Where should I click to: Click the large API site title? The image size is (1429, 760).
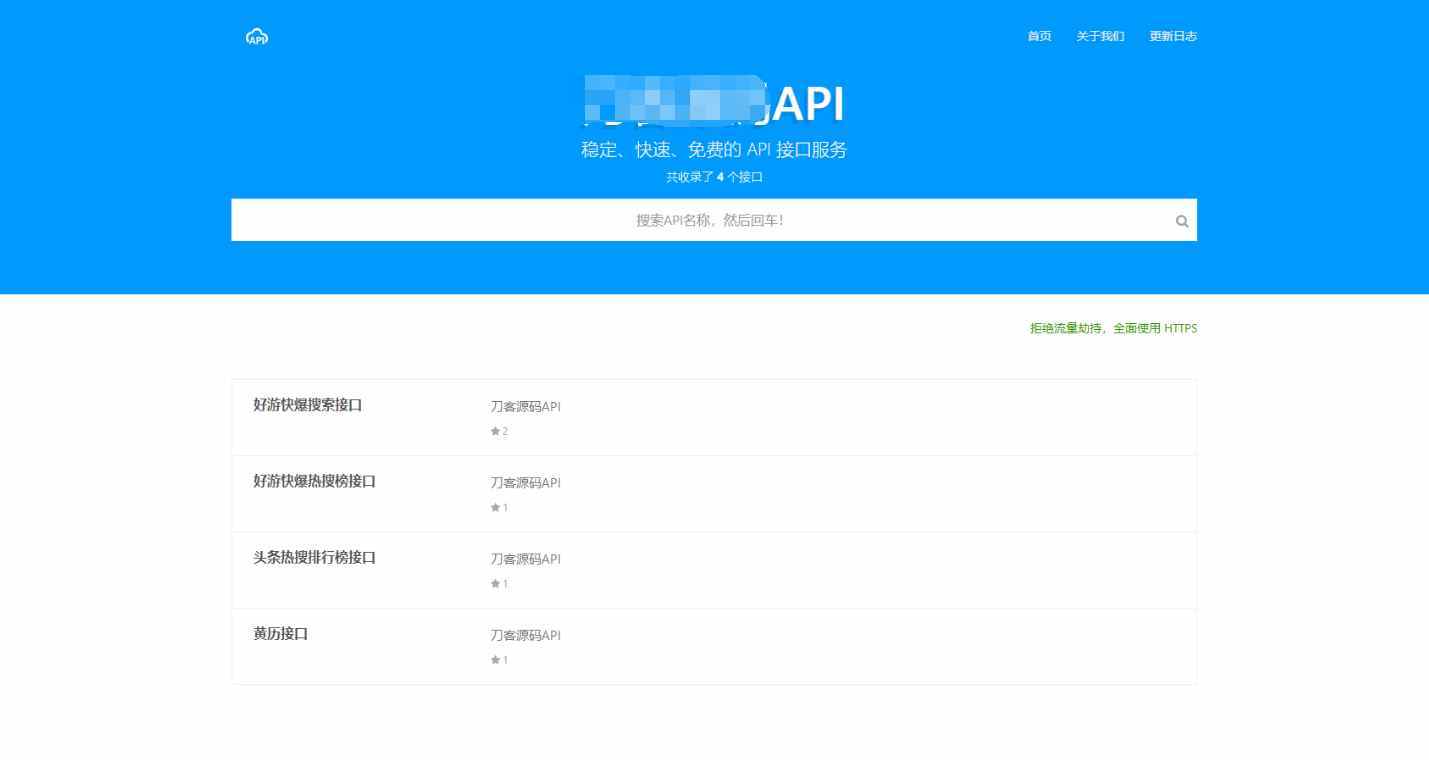(714, 104)
